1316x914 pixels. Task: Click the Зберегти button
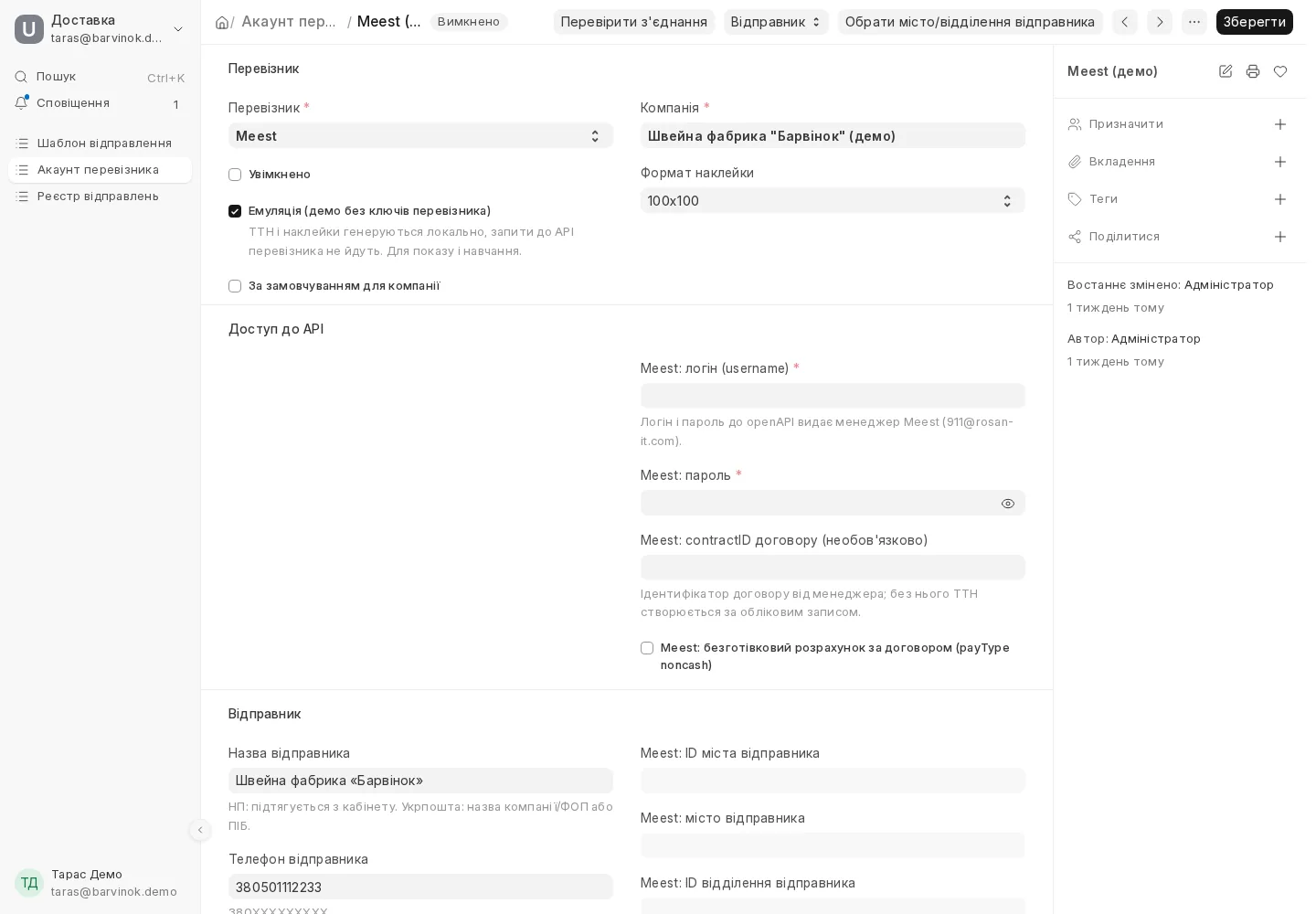(1254, 22)
